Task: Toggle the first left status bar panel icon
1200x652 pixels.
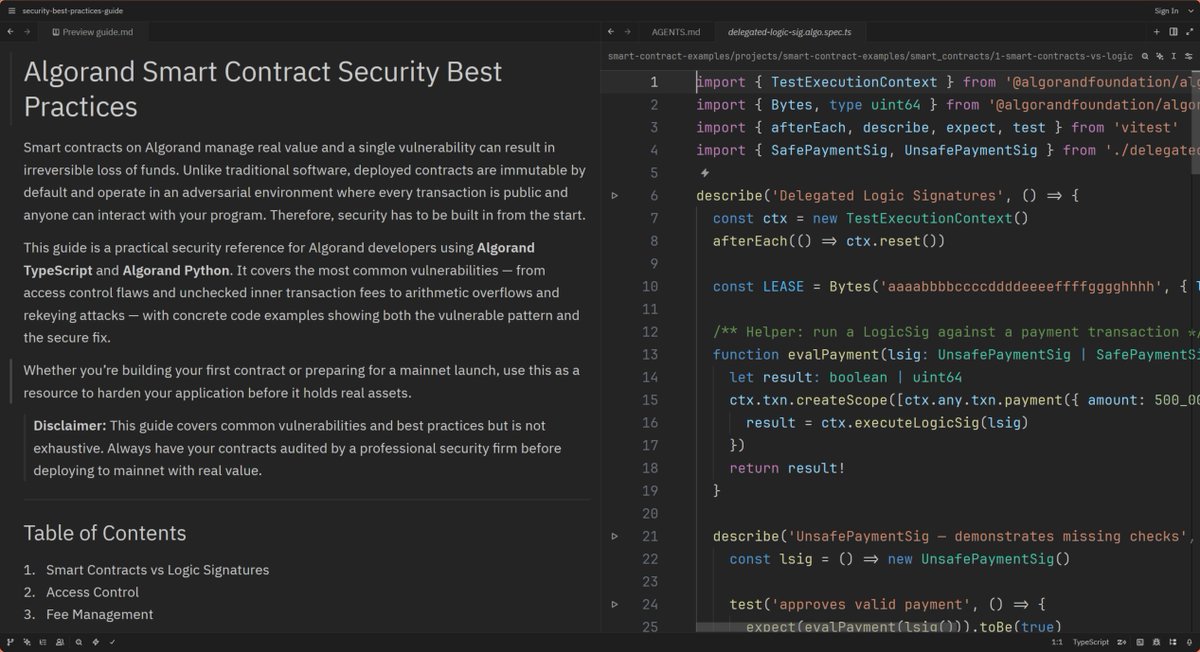Action: tap(10, 642)
